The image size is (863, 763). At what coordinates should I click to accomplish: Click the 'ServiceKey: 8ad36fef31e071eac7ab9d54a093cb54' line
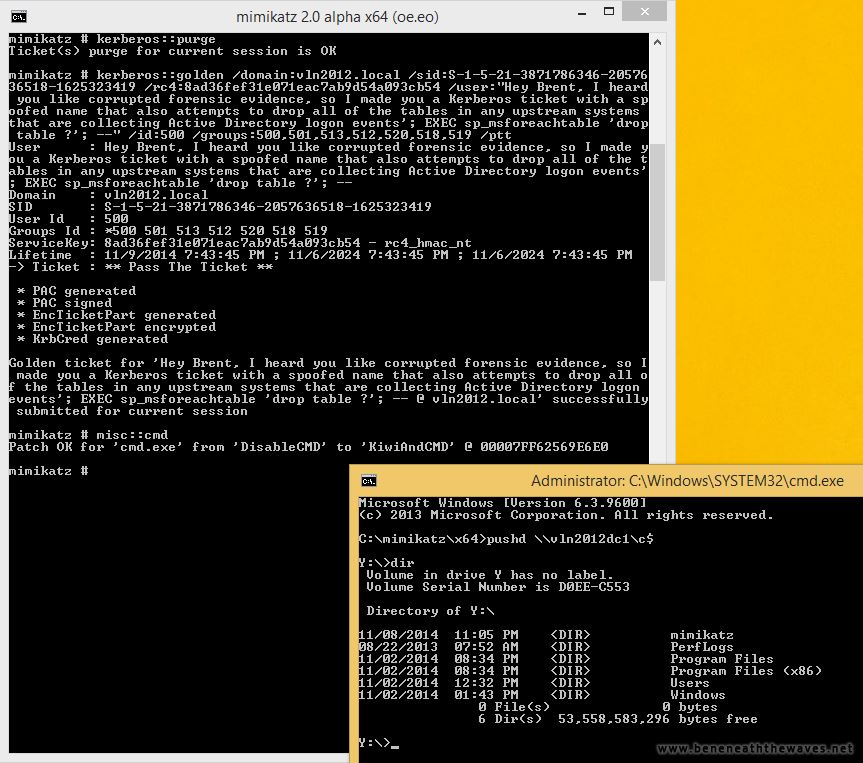(240, 243)
